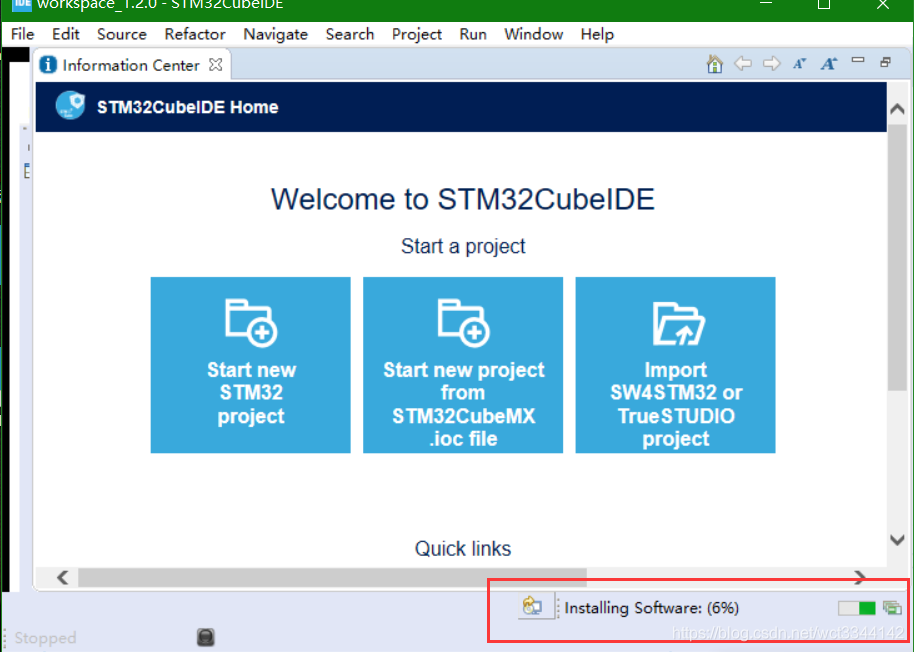Click the stop button next to Stopped
Image resolution: width=914 pixels, height=652 pixels.
click(205, 637)
